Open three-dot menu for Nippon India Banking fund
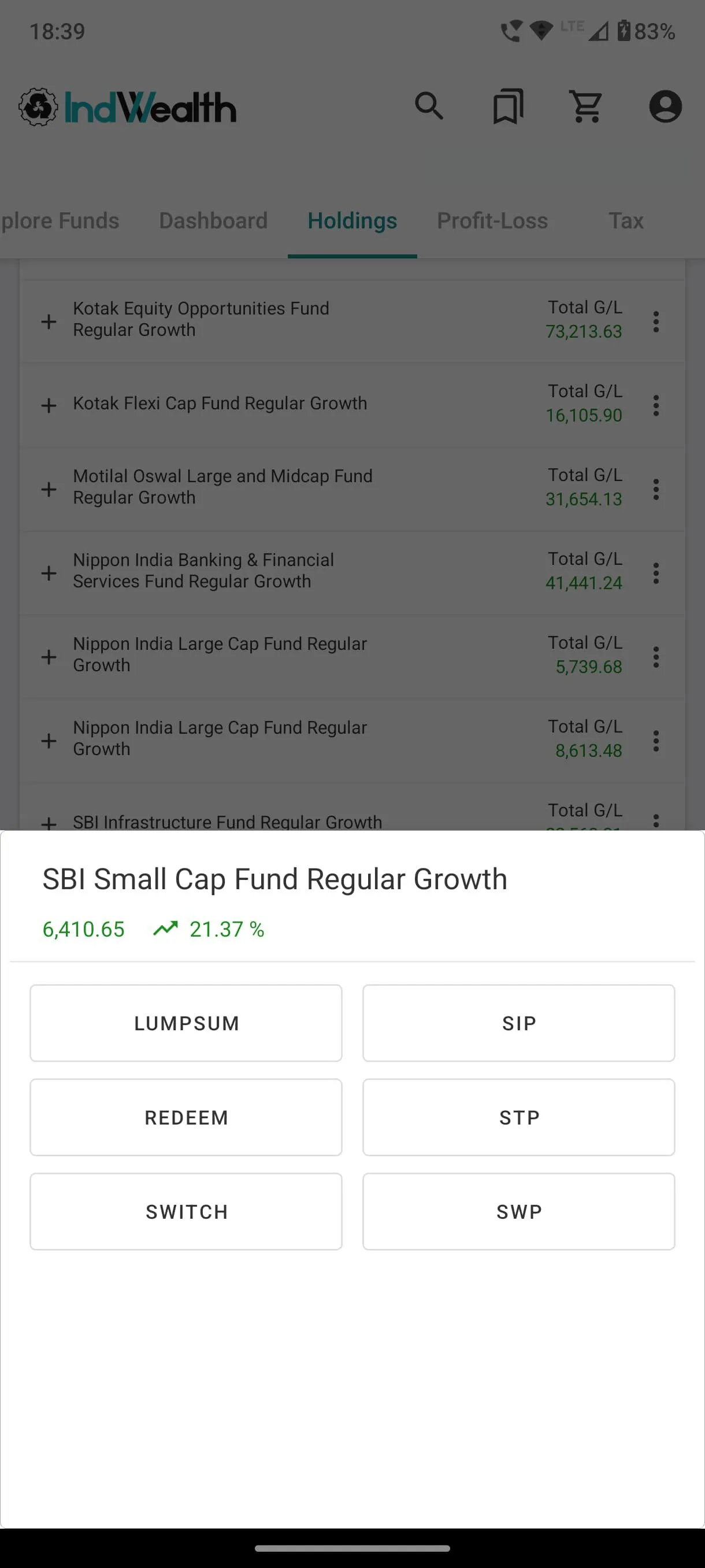The height and width of the screenshot is (1568, 705). pos(656,574)
